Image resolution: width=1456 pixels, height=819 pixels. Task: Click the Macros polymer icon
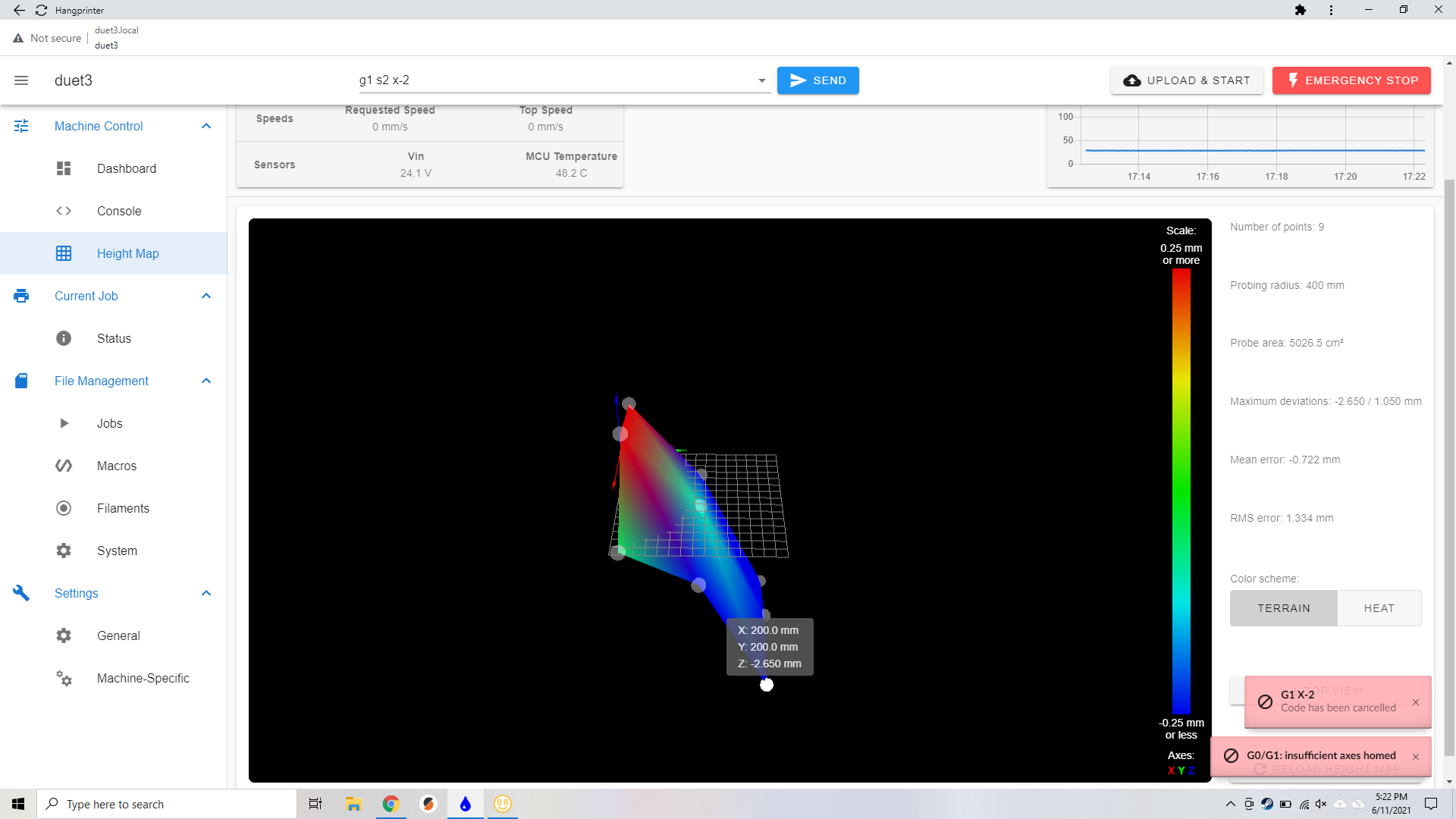click(64, 466)
